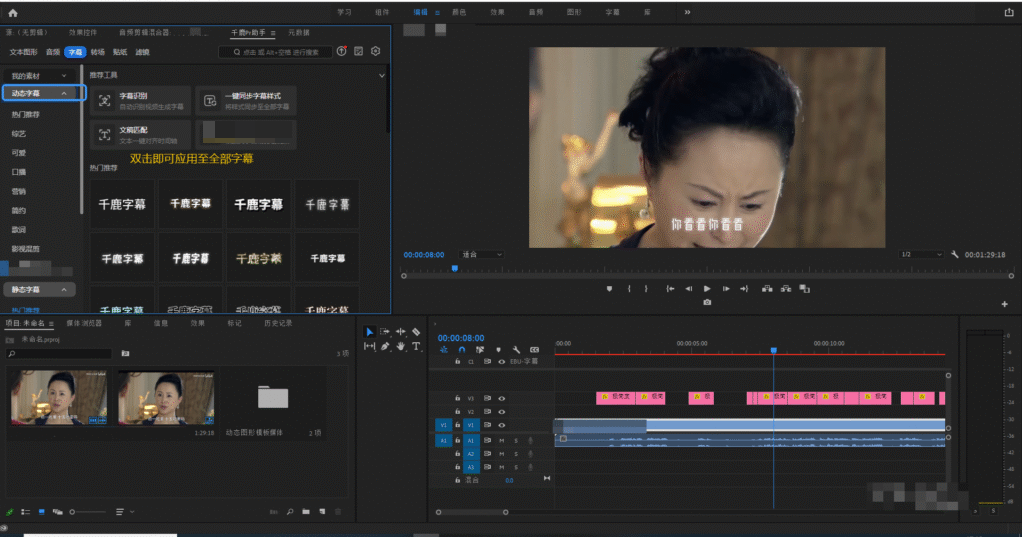
Task: Switch to the 转场 tab
Action: pos(97,51)
